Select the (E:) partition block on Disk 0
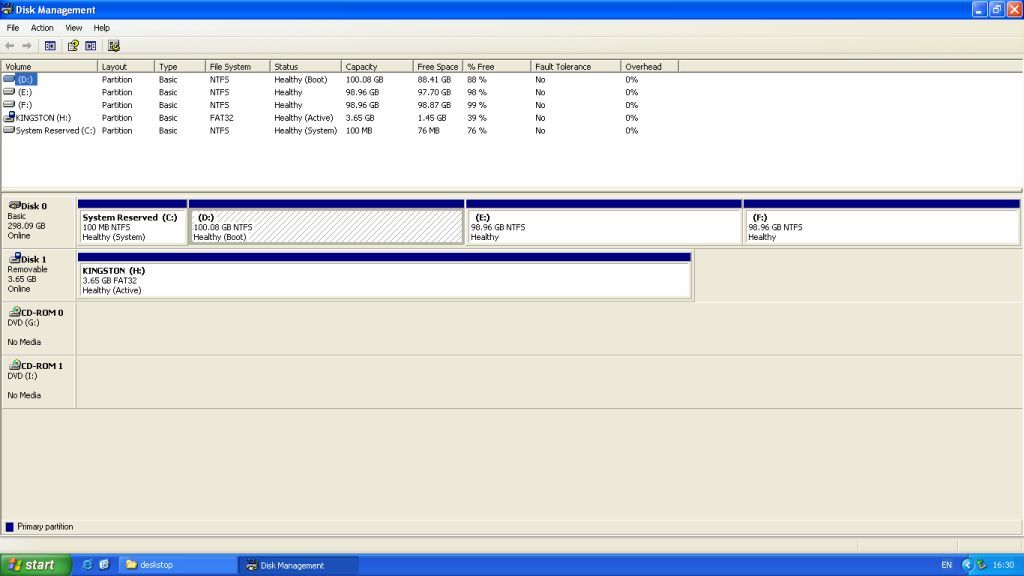Viewport: 1024px width, 576px height. (604, 227)
